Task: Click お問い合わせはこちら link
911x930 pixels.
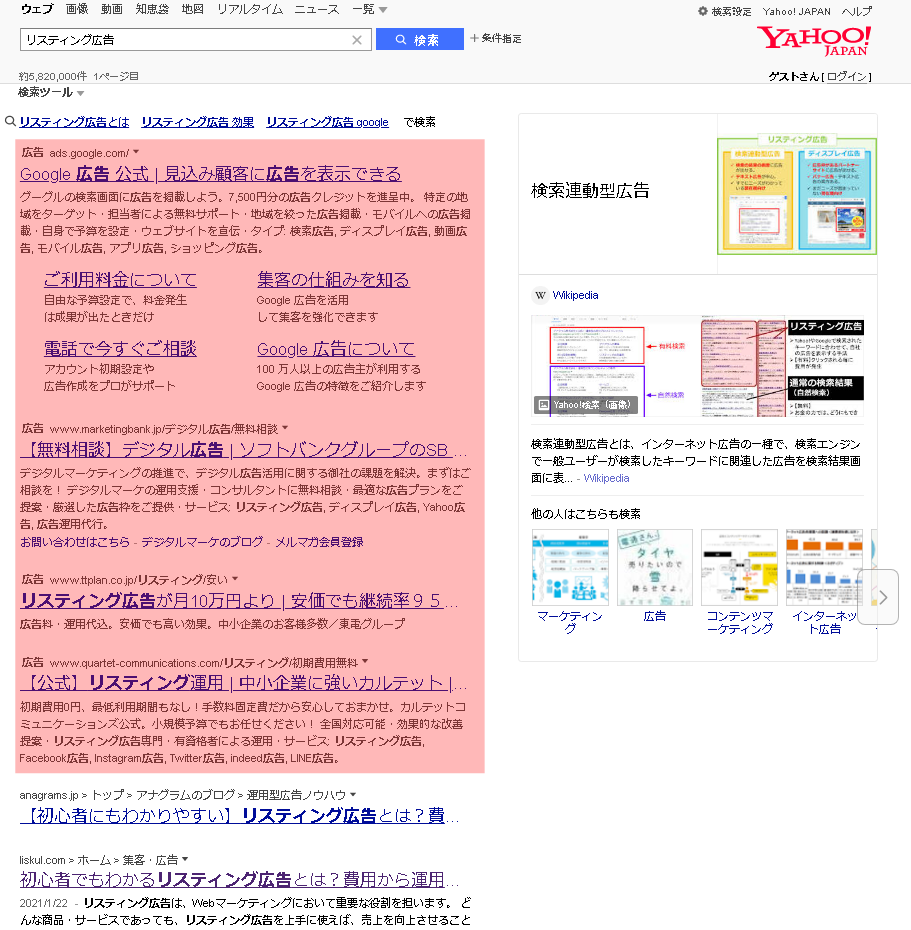Action: pos(75,542)
